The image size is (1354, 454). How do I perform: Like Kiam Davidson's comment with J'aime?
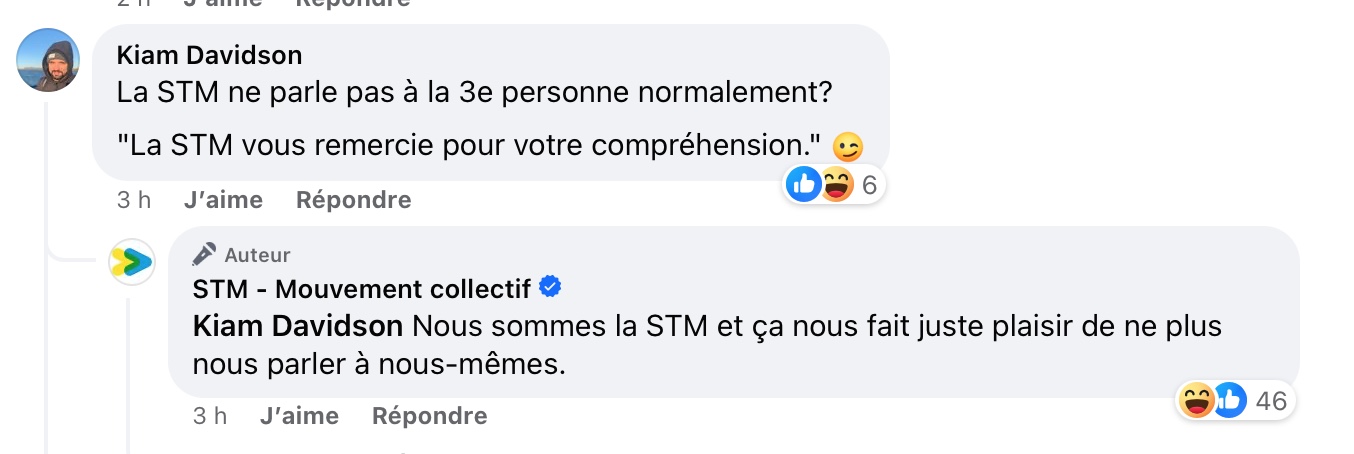tap(223, 200)
